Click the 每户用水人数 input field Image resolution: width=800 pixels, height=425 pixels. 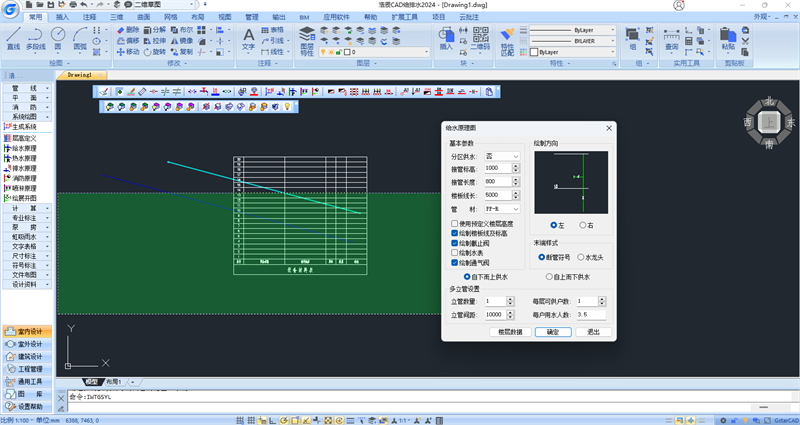pos(589,315)
